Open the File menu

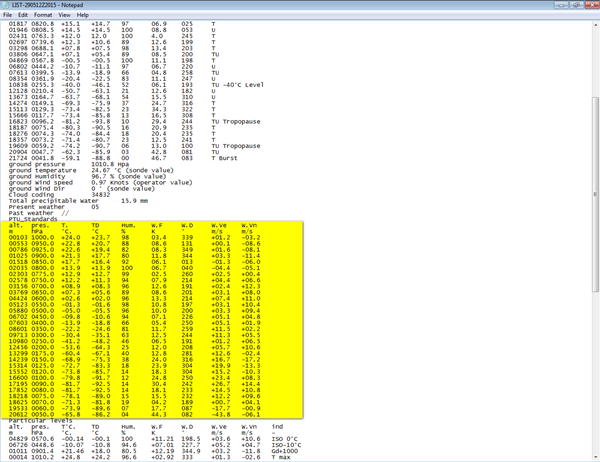point(9,15)
